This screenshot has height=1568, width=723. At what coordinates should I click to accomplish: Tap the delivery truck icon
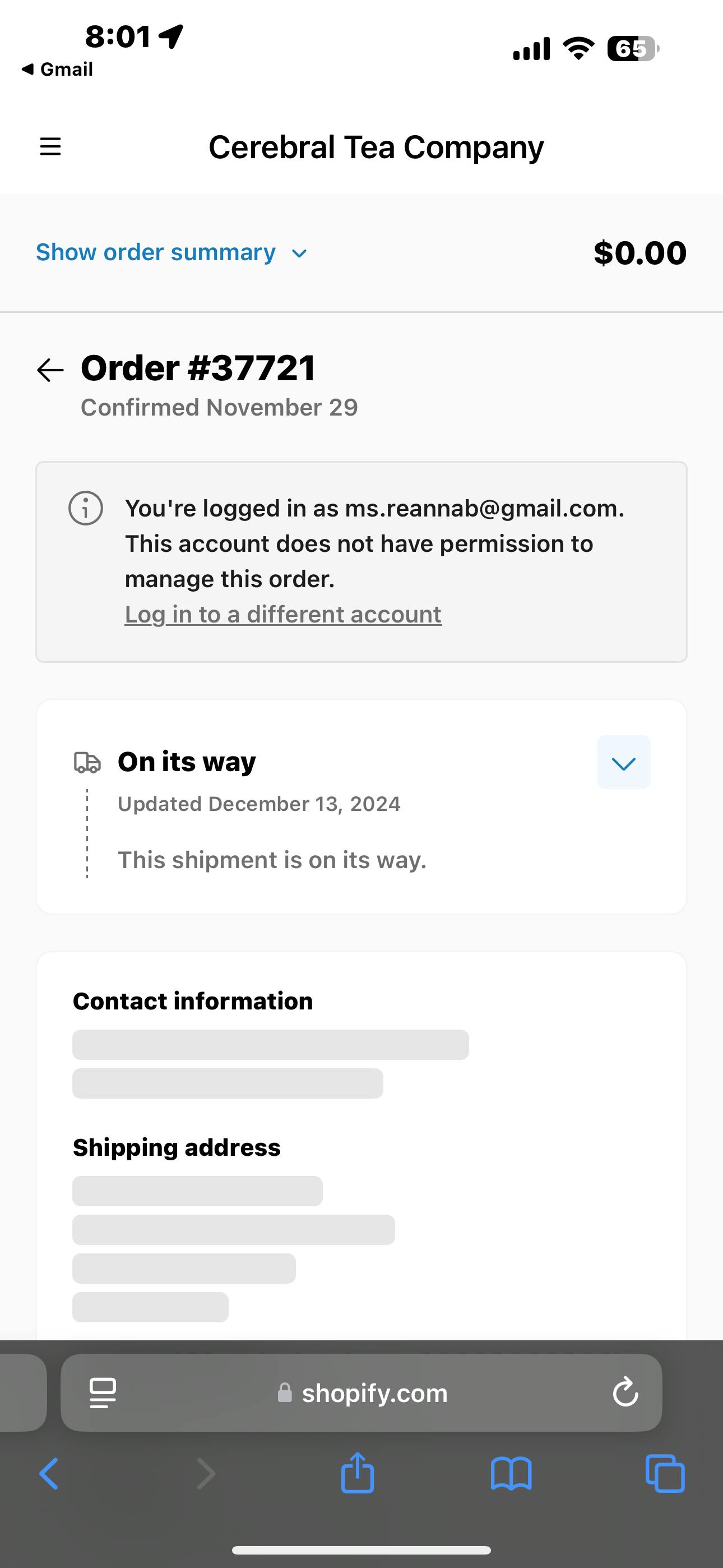point(87,762)
